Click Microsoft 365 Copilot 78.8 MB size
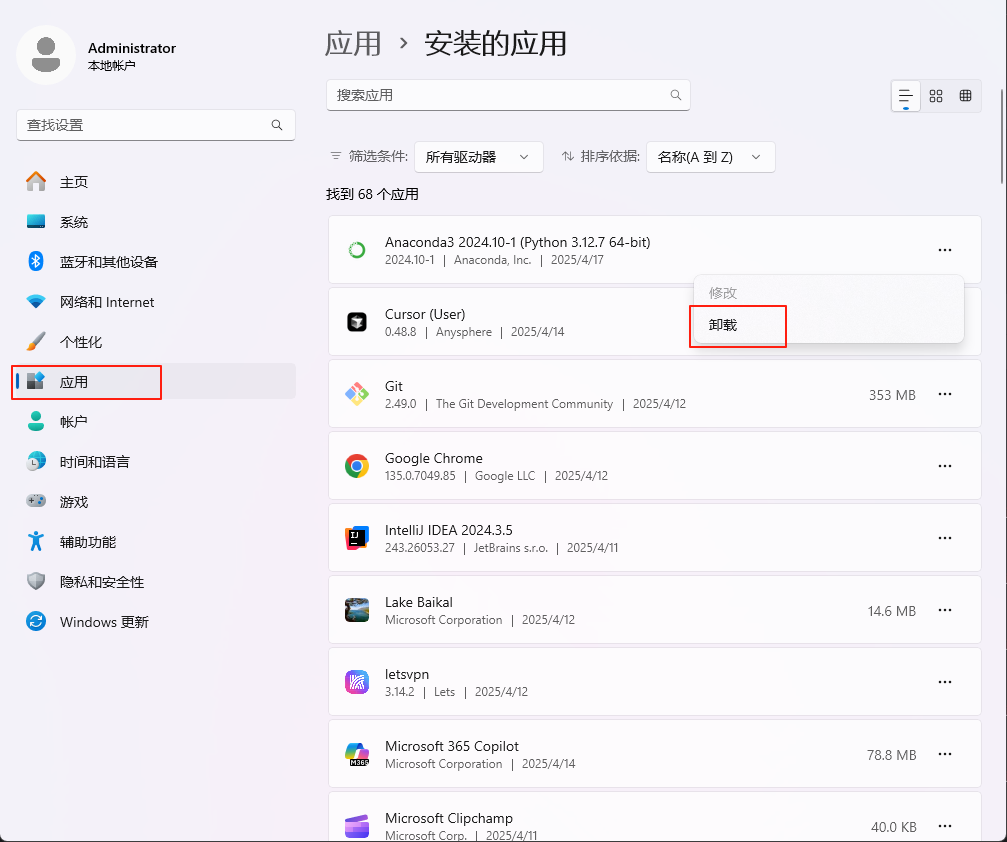 [891, 755]
